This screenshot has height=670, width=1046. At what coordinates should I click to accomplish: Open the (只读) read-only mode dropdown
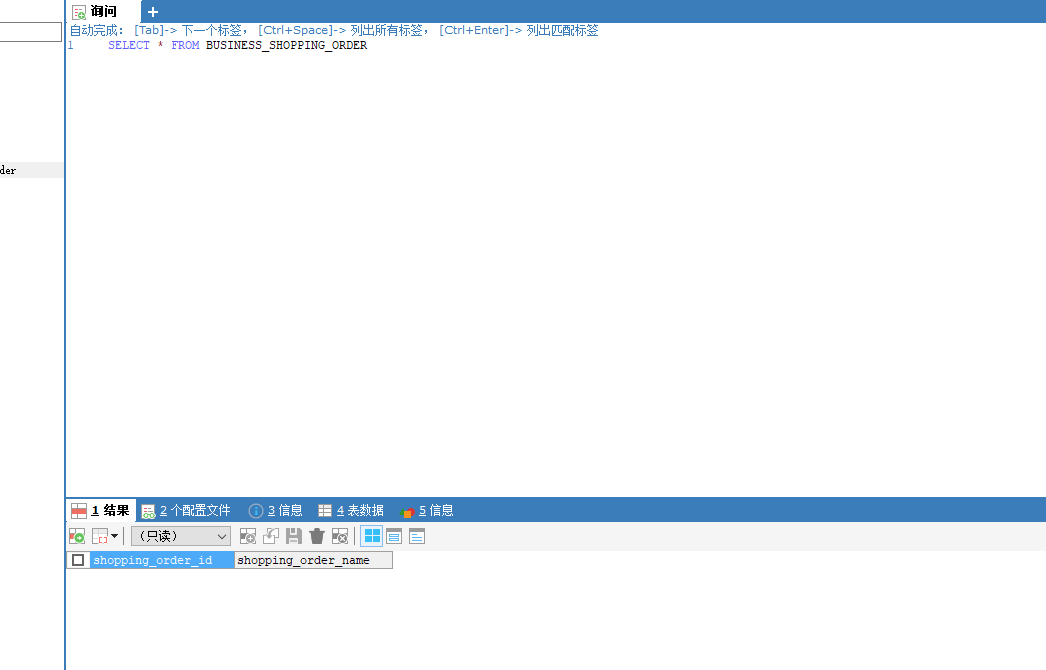(x=180, y=536)
